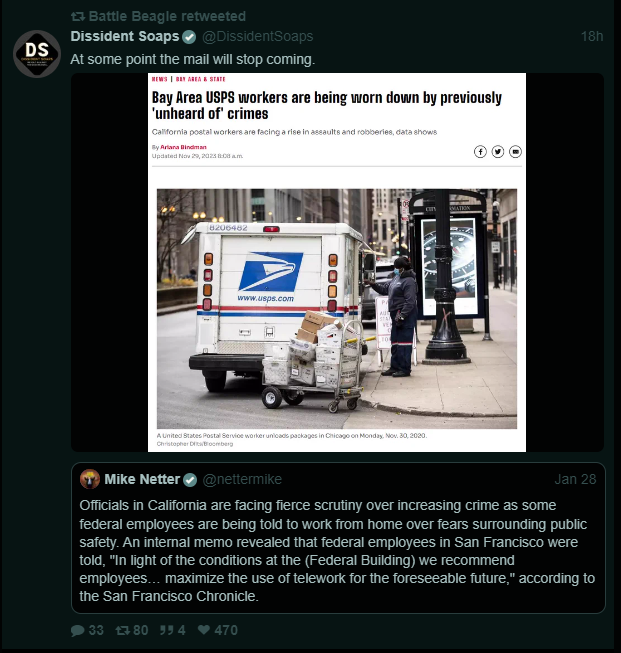
Task: Open the @nettermike handle link
Action: [242, 479]
